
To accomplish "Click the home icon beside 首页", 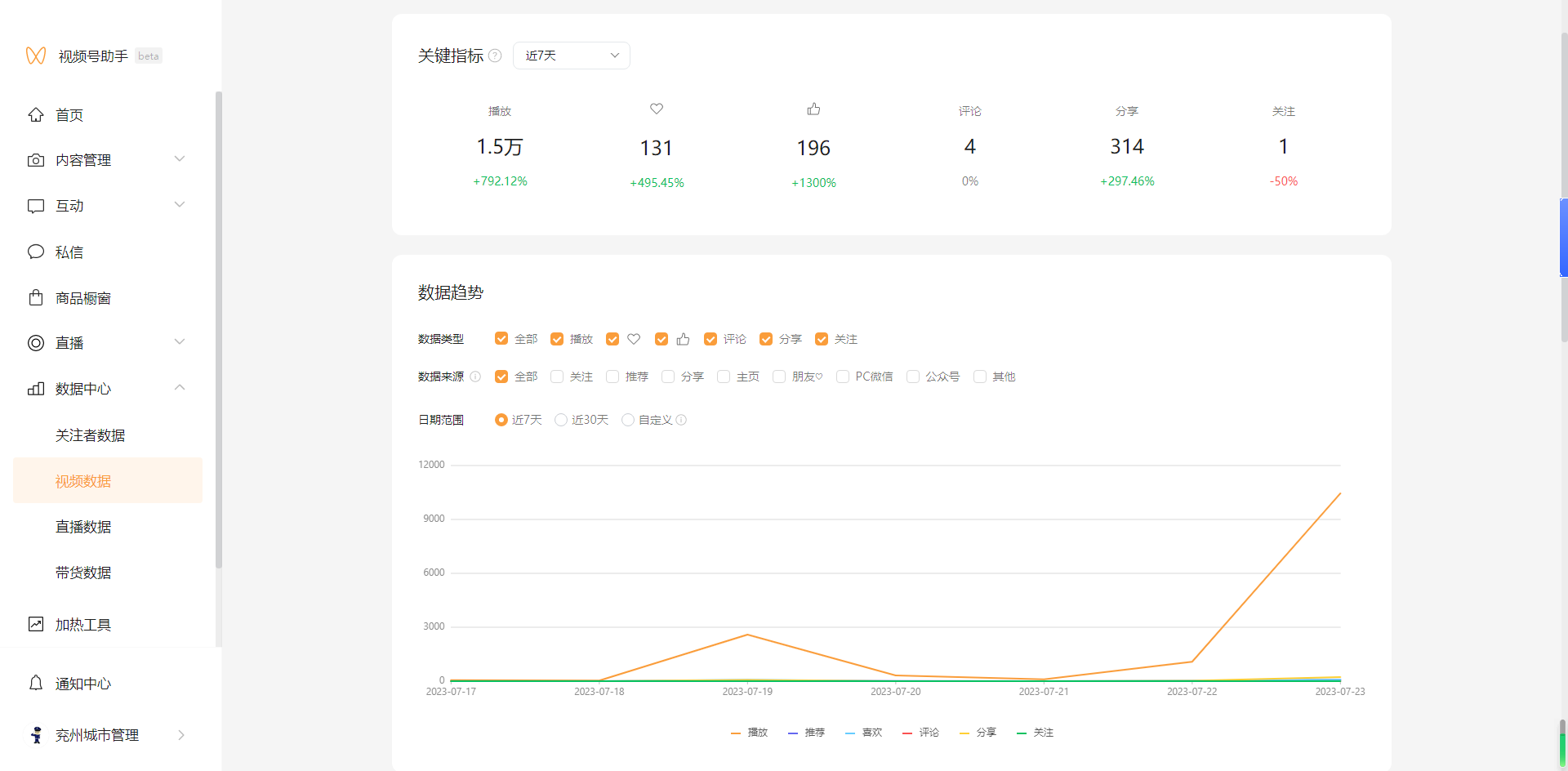I will 36,115.
